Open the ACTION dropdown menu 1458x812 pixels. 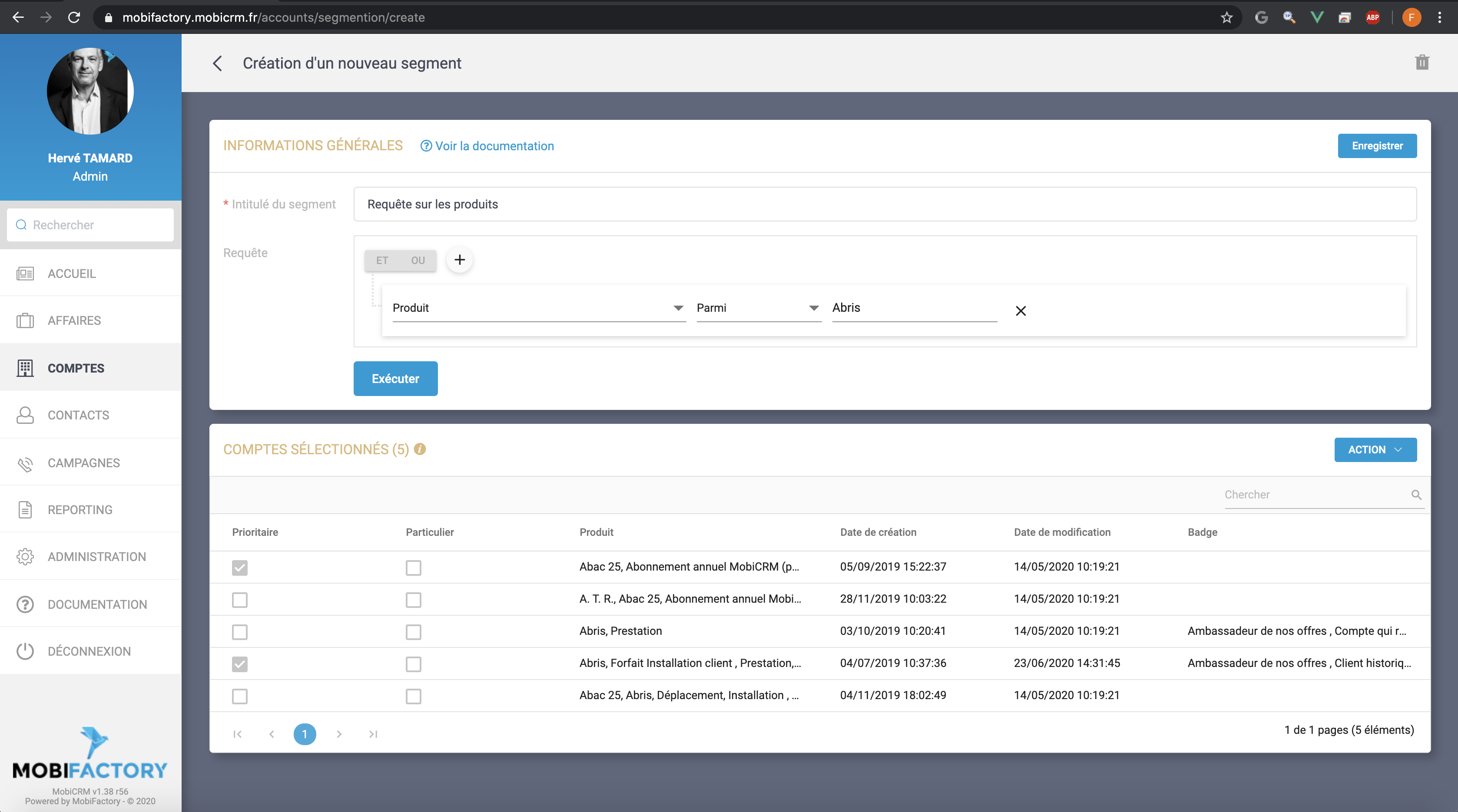(x=1375, y=450)
